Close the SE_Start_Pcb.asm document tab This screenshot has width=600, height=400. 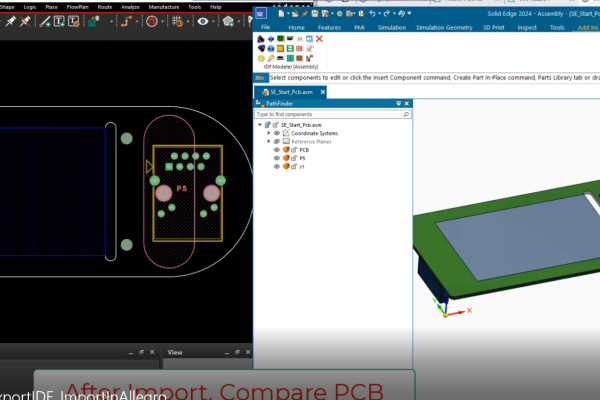pyautogui.click(x=322, y=91)
